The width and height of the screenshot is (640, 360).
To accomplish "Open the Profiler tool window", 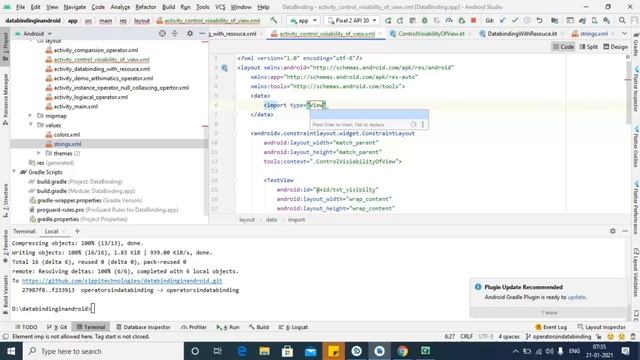I will [x=194, y=327].
